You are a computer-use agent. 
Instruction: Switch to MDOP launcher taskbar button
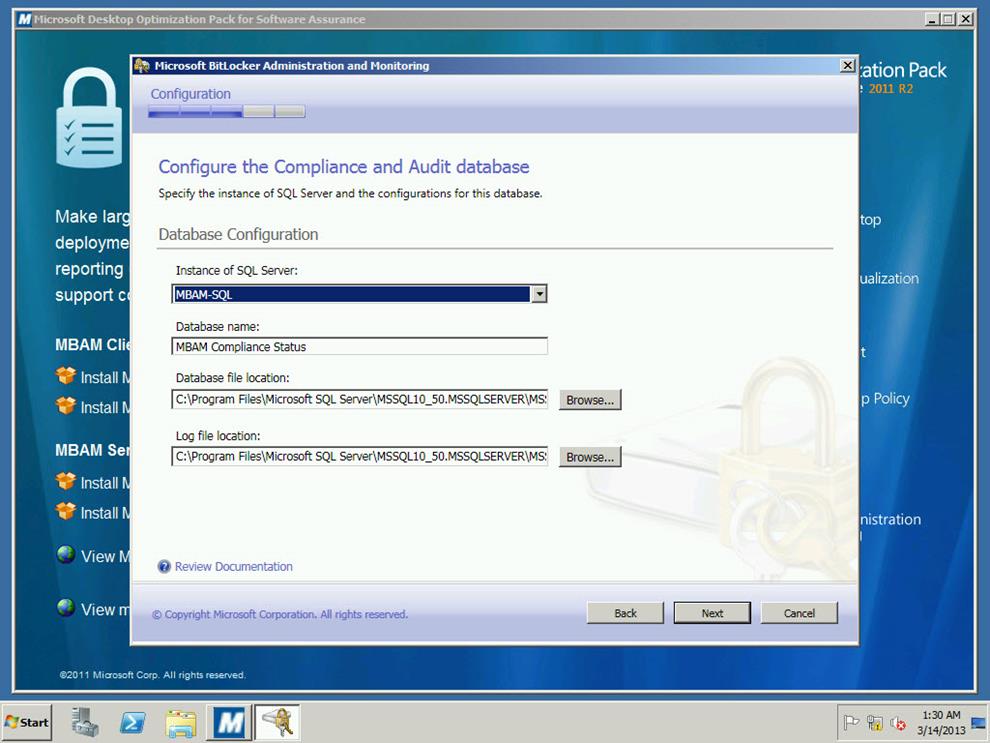point(229,722)
